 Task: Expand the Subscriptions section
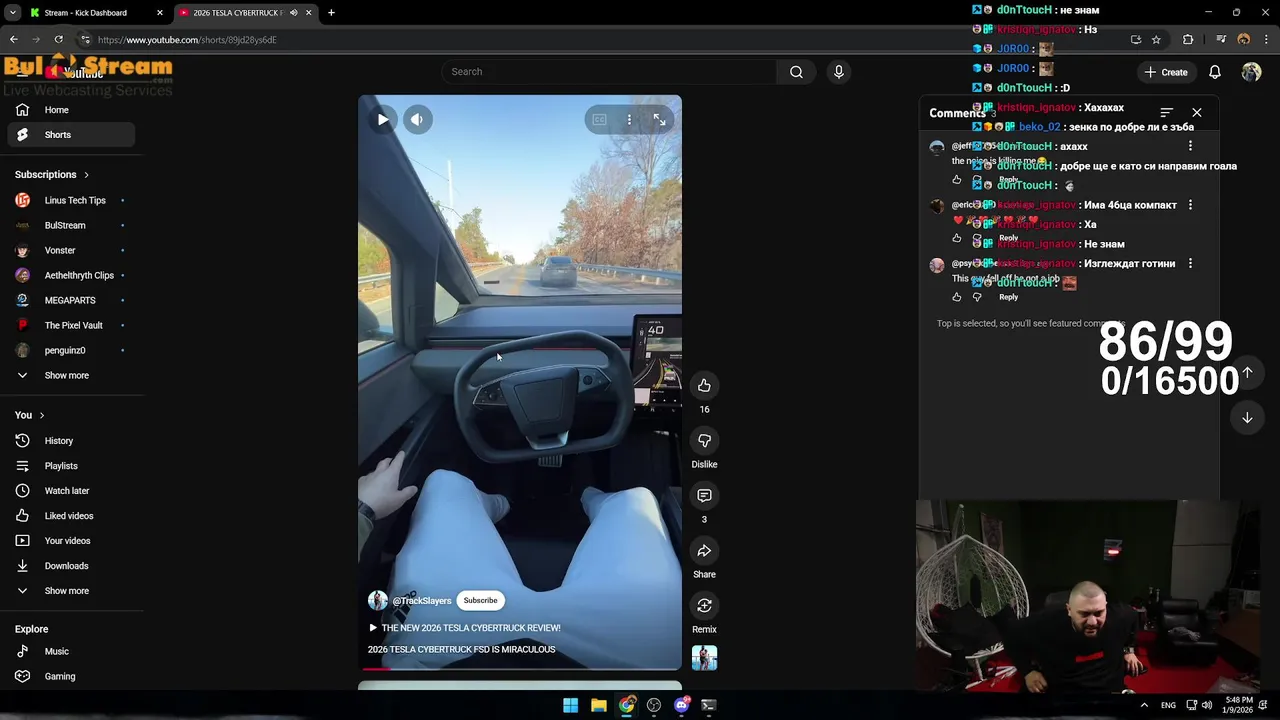coord(52,175)
